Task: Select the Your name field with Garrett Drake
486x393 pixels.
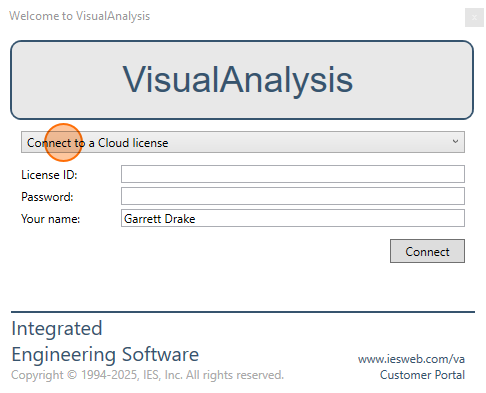Action: (293, 218)
